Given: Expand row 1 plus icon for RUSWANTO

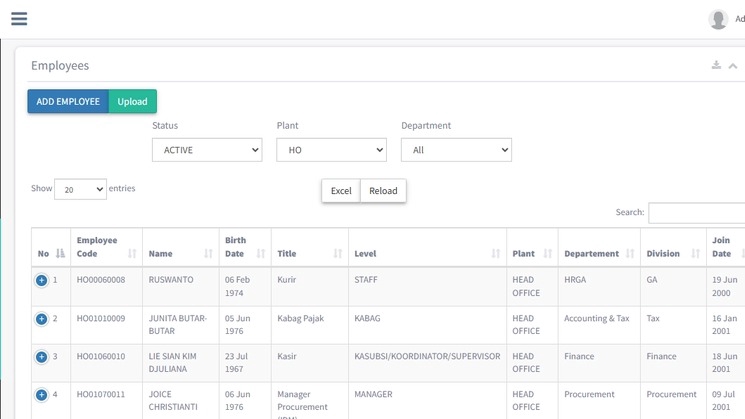Looking at the screenshot, I should [42, 281].
